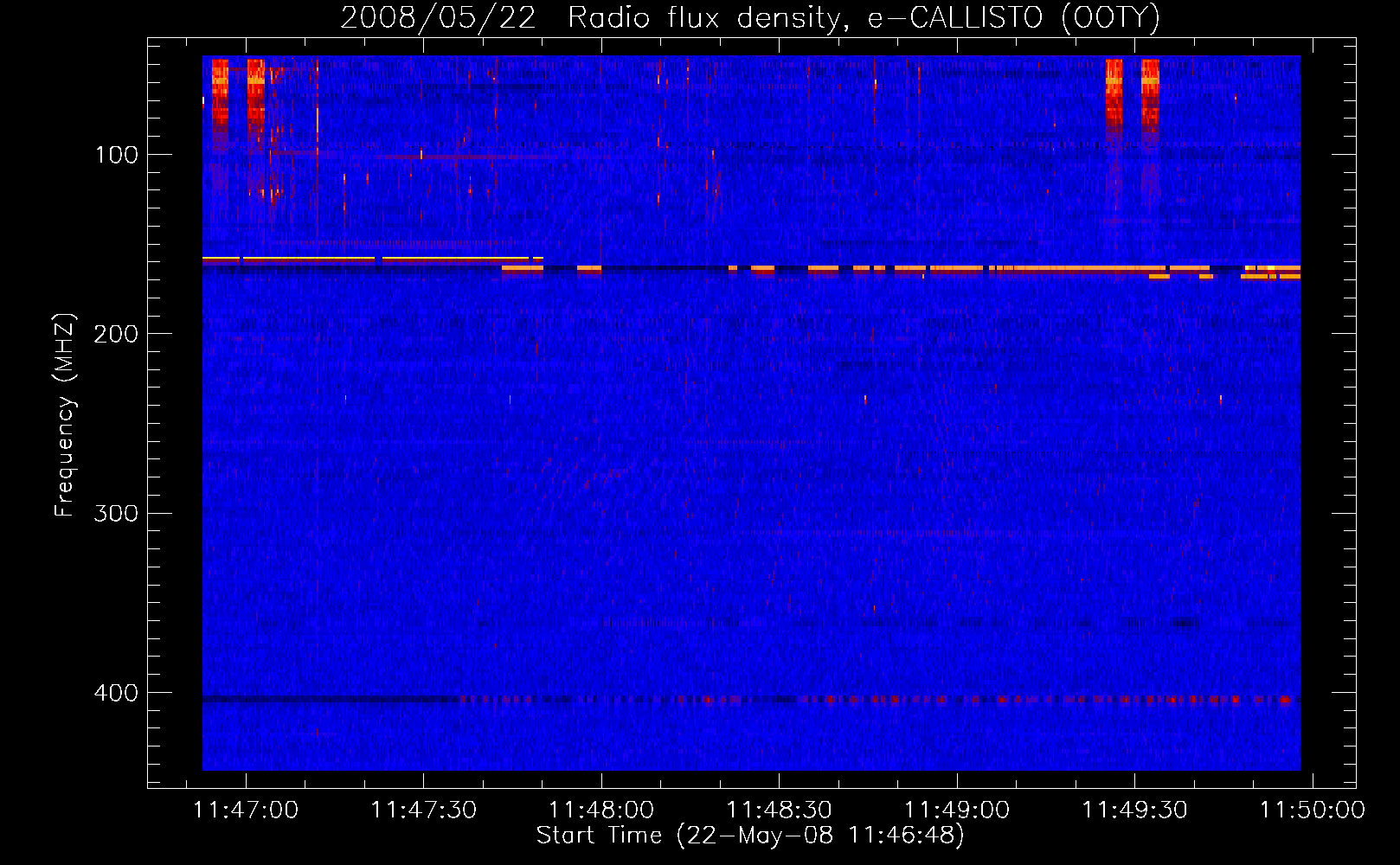Click the 11:48:30 time tick label
Screen dimensions: 1400x865
point(779,810)
